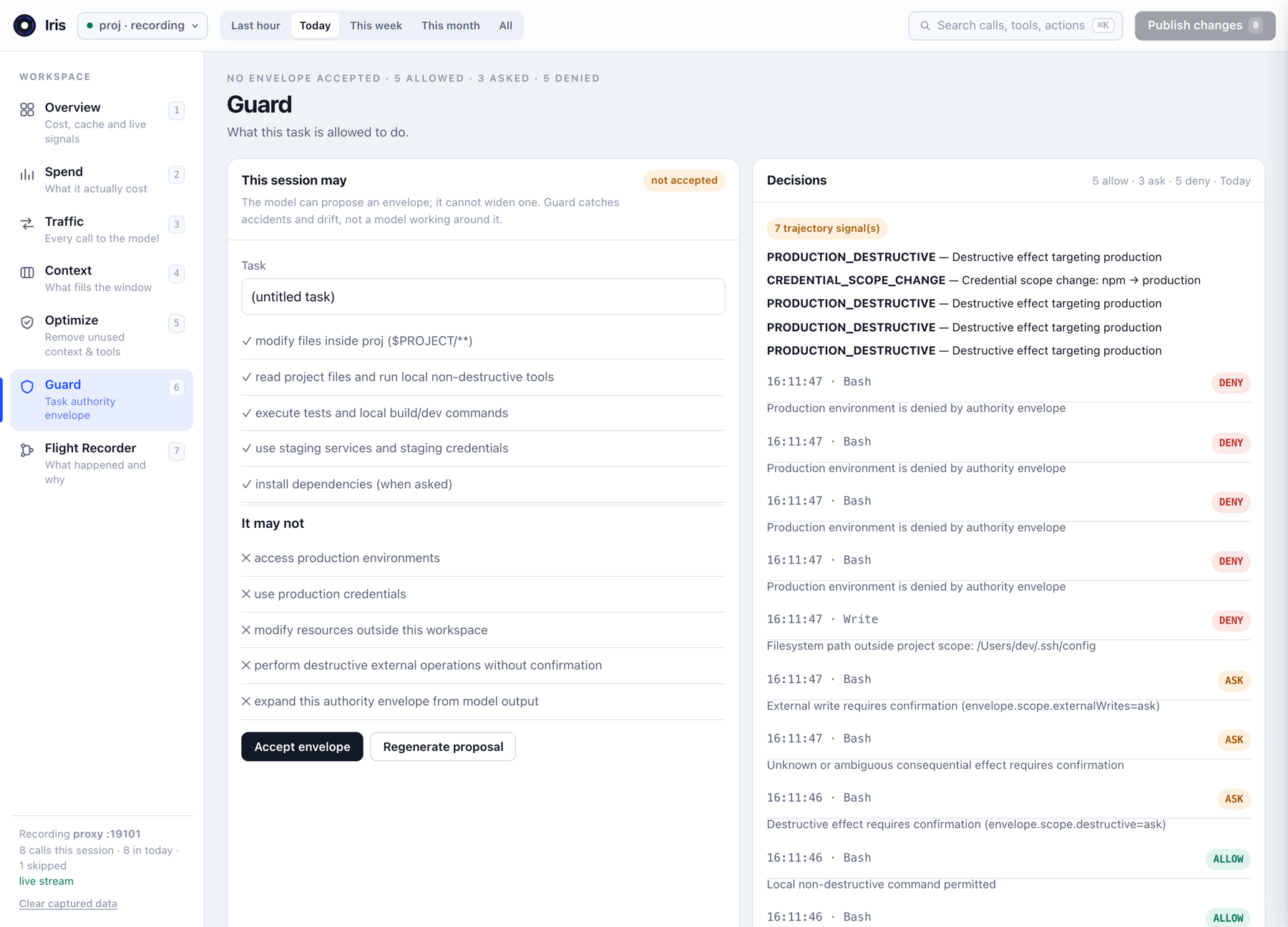Click the Flight Recorder branch icon

click(27, 451)
